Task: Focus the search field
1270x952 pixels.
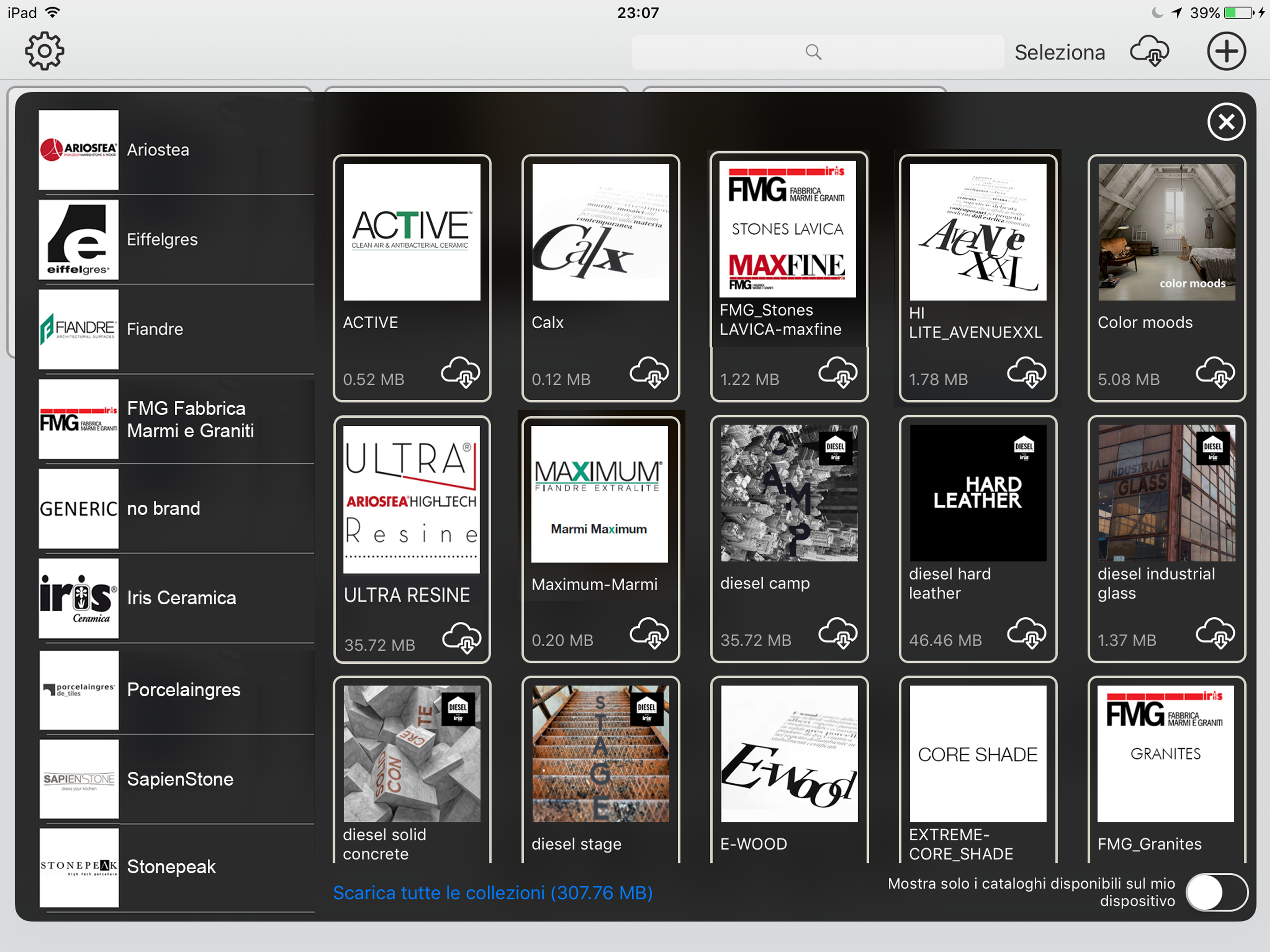Action: [x=818, y=52]
